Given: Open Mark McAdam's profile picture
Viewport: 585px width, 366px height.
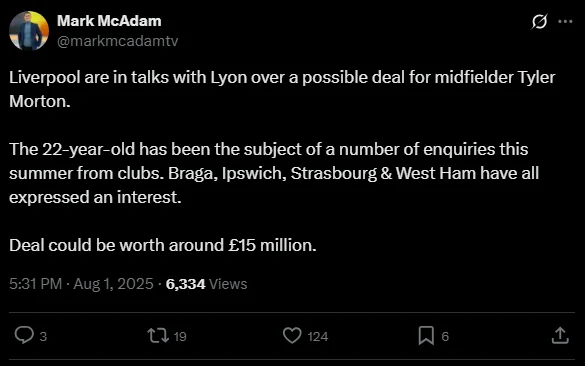Looking at the screenshot, I should tap(29, 31).
